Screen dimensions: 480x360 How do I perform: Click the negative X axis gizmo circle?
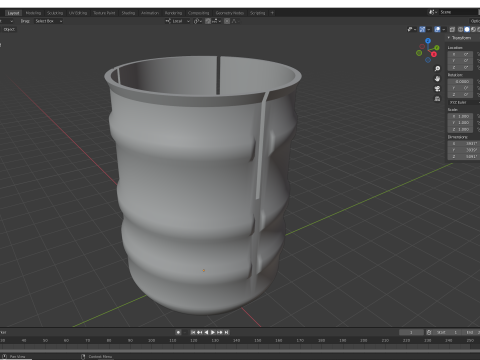click(422, 47)
